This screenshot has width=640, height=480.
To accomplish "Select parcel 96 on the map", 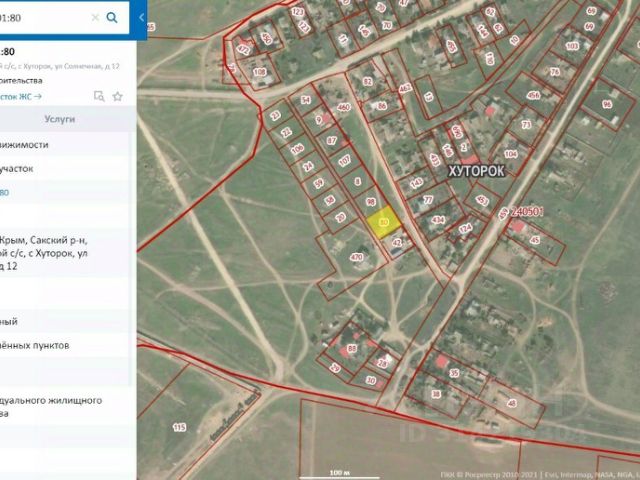I will click(607, 104).
